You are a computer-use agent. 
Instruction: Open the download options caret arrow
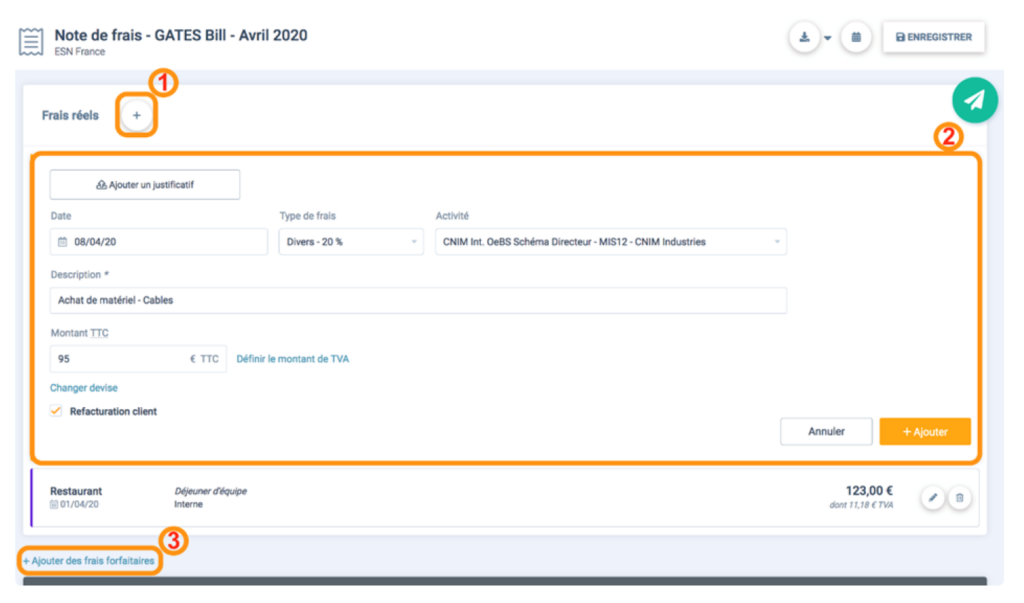tap(828, 39)
